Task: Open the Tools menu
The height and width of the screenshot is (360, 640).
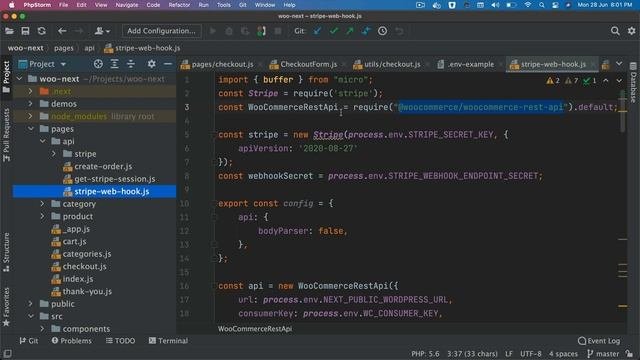Action: point(223,5)
